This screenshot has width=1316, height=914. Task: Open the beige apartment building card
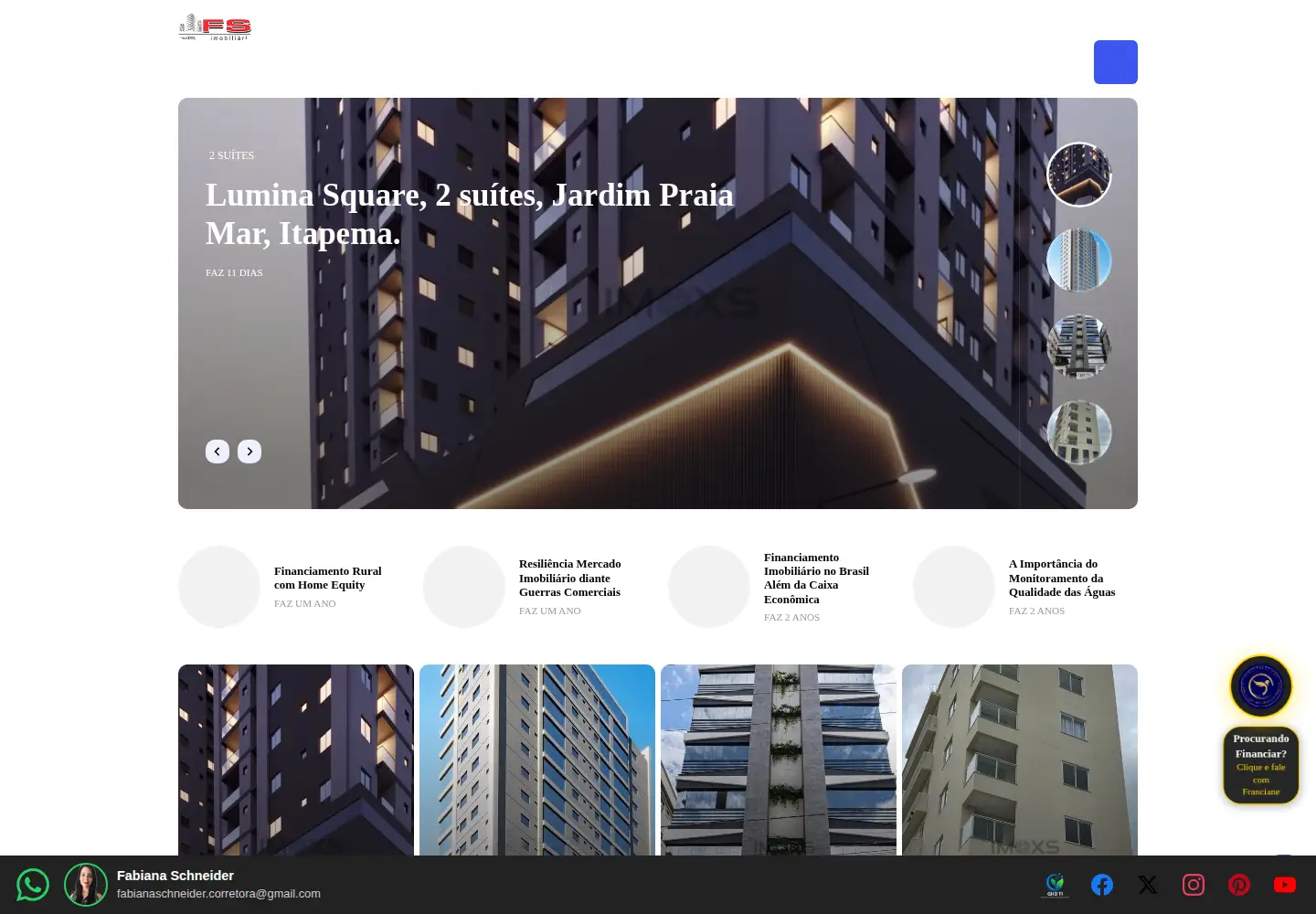pyautogui.click(x=1020, y=760)
